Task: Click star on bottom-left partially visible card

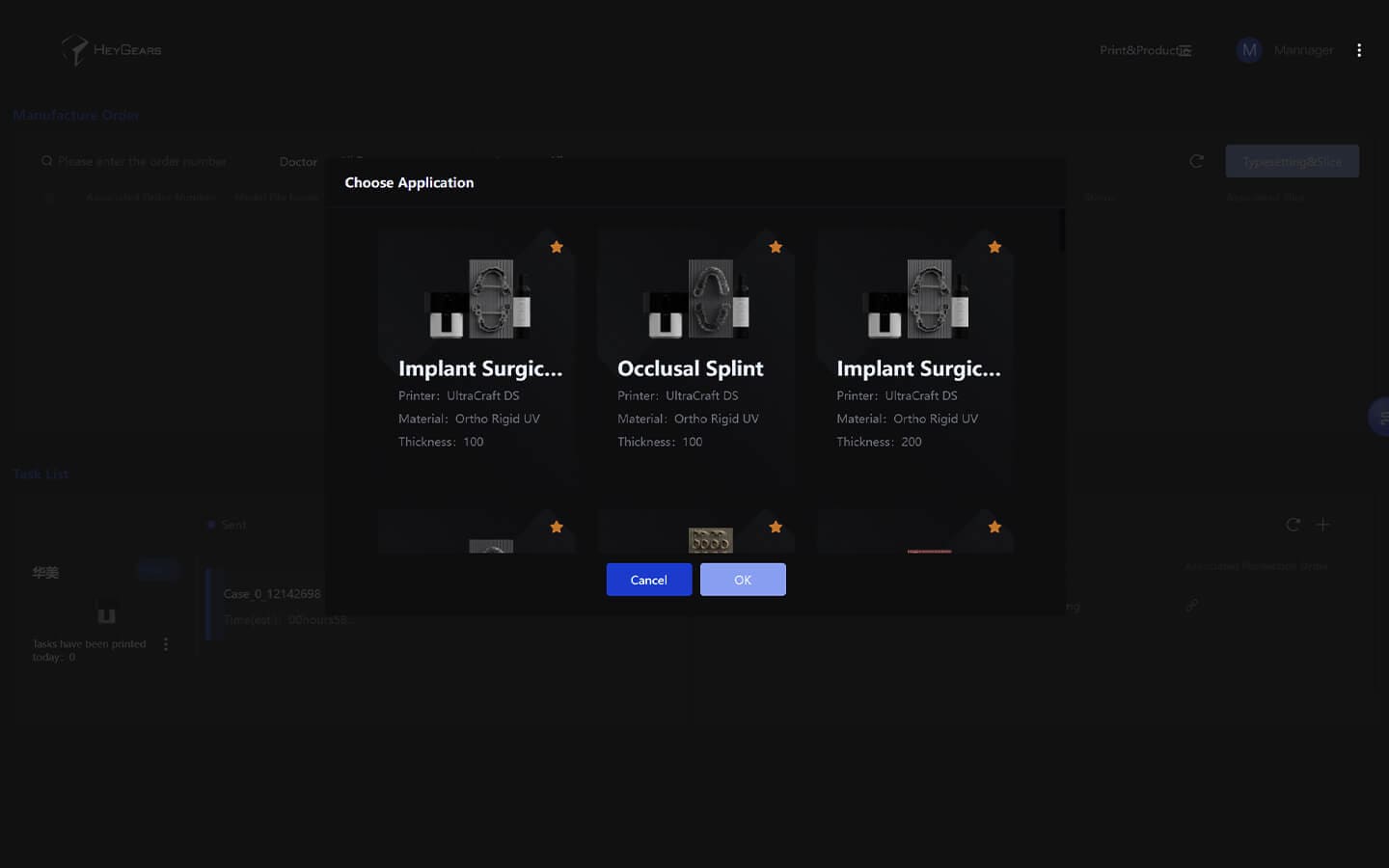Action: tap(557, 527)
